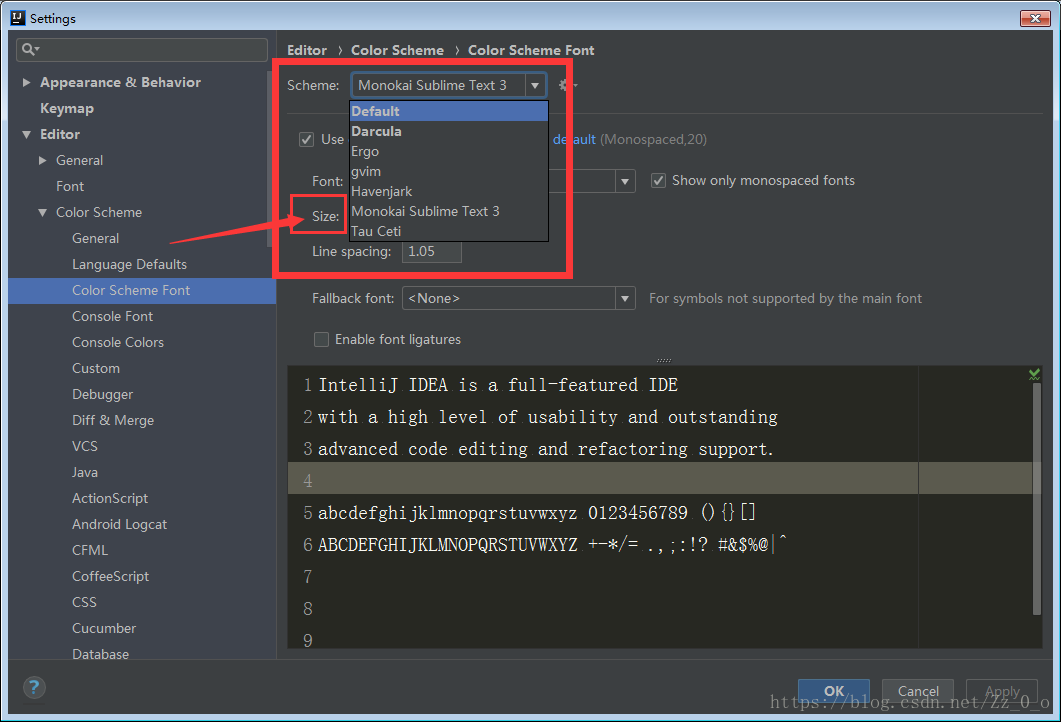The height and width of the screenshot is (722, 1061).
Task: Open the help question mark button
Action: point(34,687)
